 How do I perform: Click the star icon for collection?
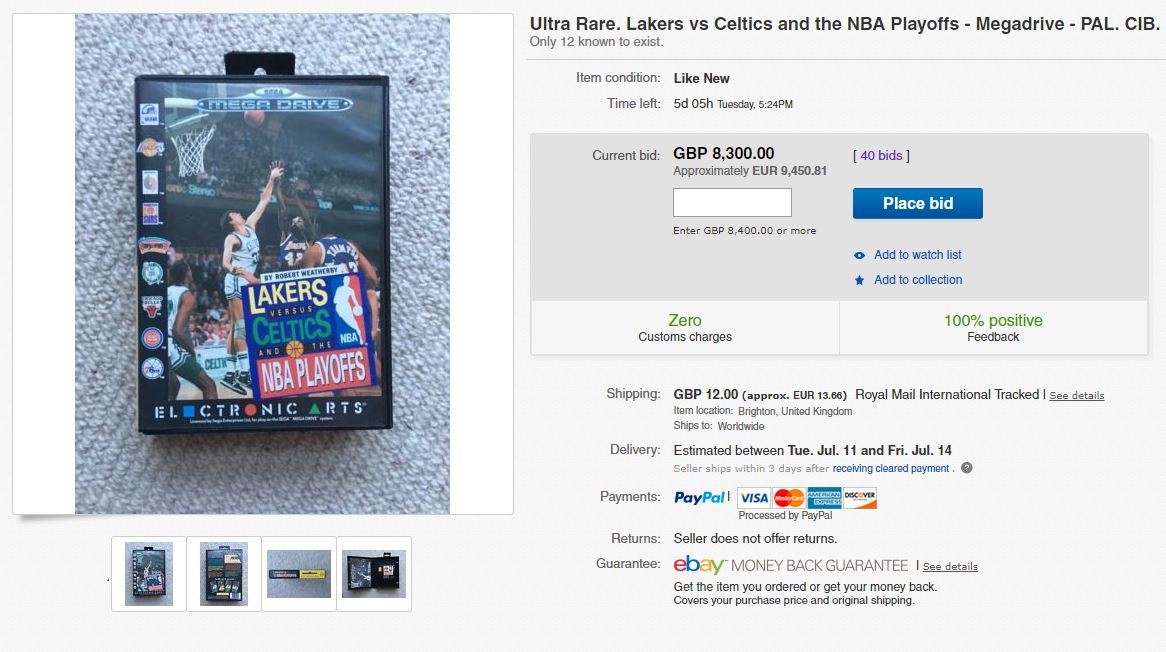pyautogui.click(x=859, y=280)
